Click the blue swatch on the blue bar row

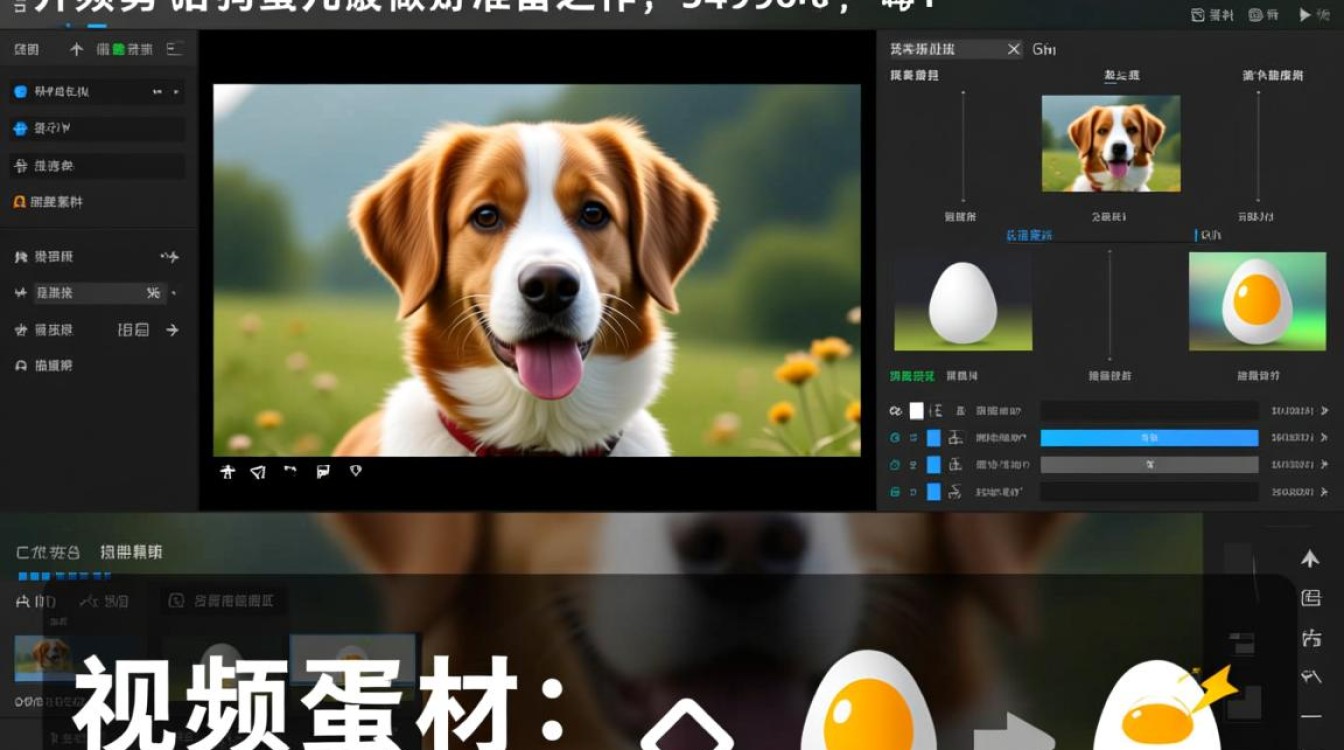click(x=933, y=438)
